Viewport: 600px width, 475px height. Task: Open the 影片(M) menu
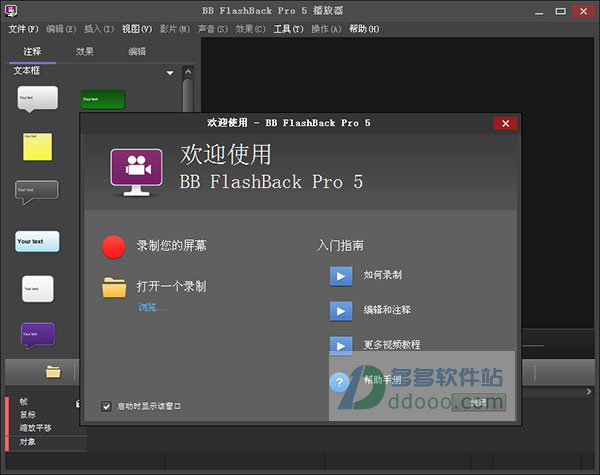175,29
